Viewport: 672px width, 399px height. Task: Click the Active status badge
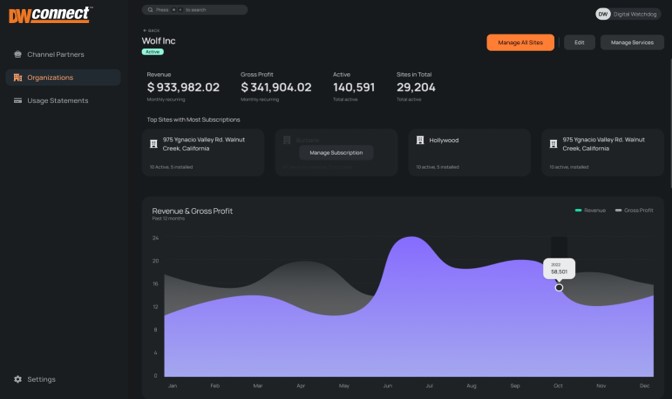(153, 52)
